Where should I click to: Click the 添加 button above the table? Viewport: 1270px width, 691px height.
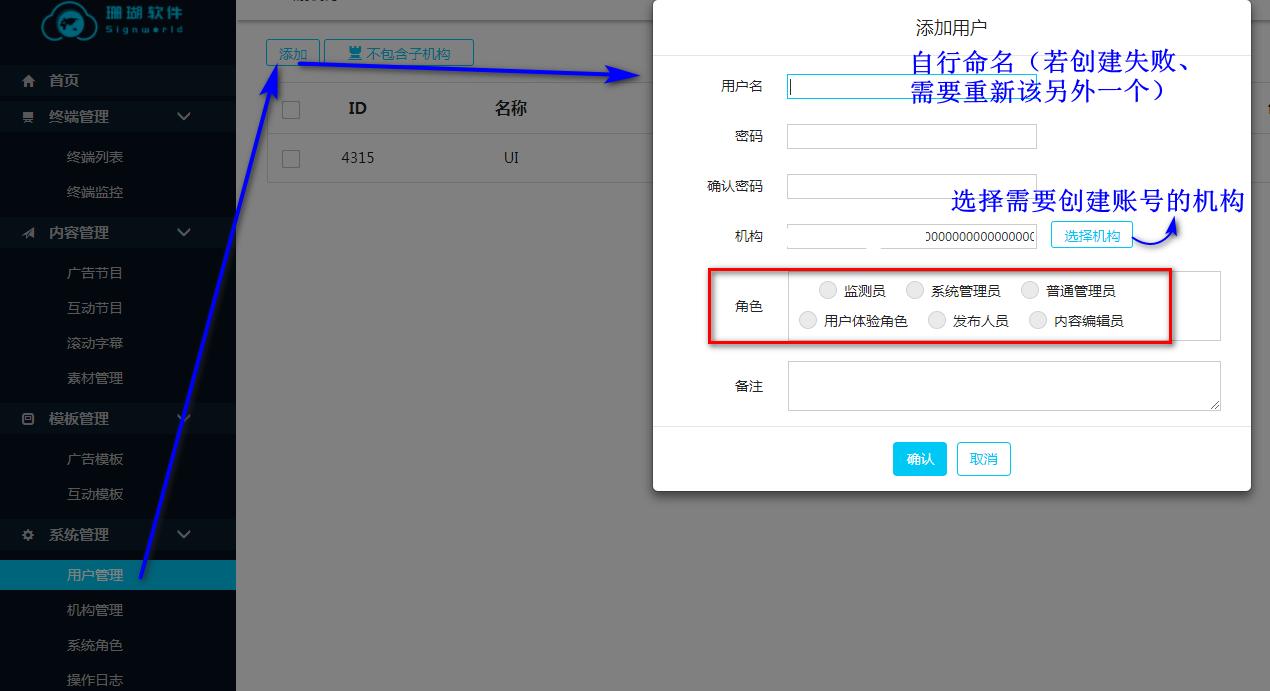coord(293,52)
